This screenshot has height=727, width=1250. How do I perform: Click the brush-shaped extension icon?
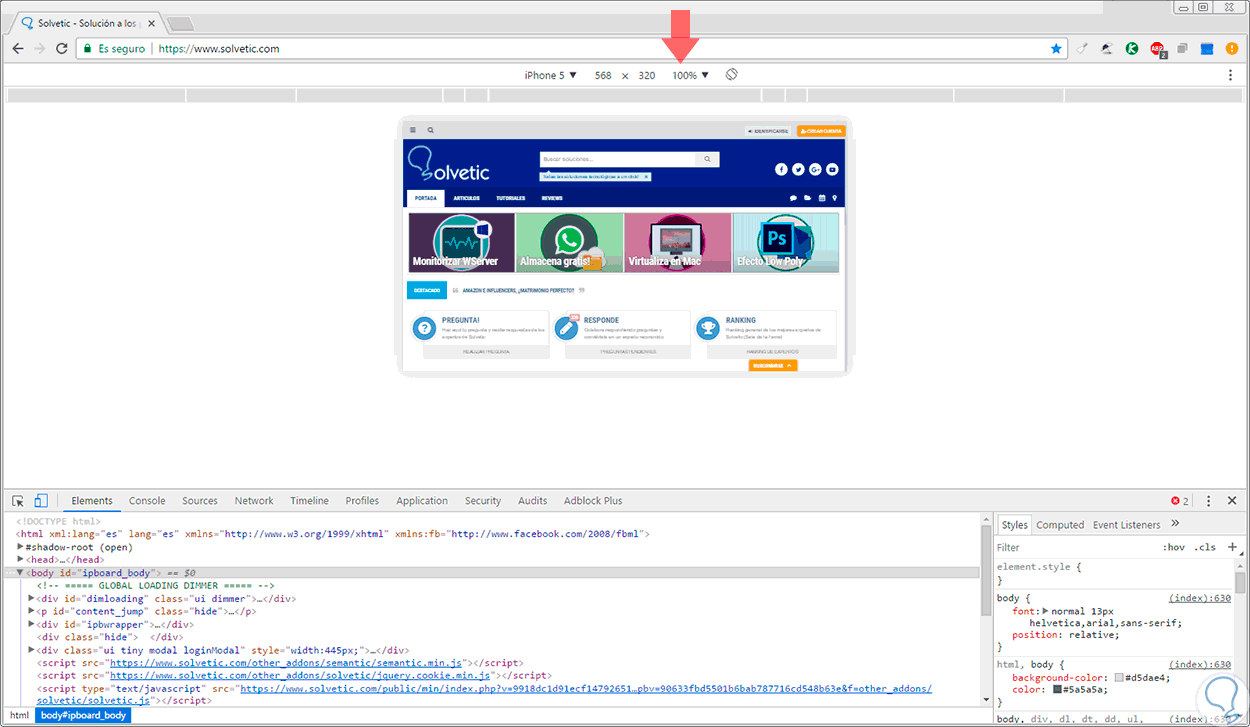click(1083, 48)
